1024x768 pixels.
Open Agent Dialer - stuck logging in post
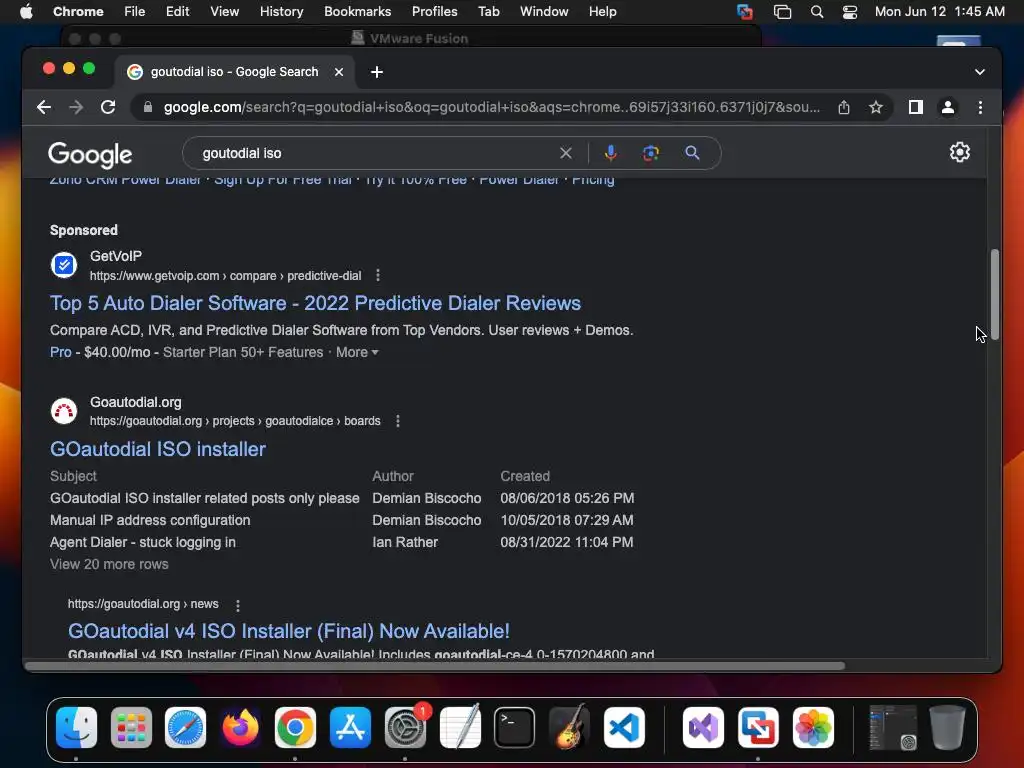pyautogui.click(x=143, y=542)
